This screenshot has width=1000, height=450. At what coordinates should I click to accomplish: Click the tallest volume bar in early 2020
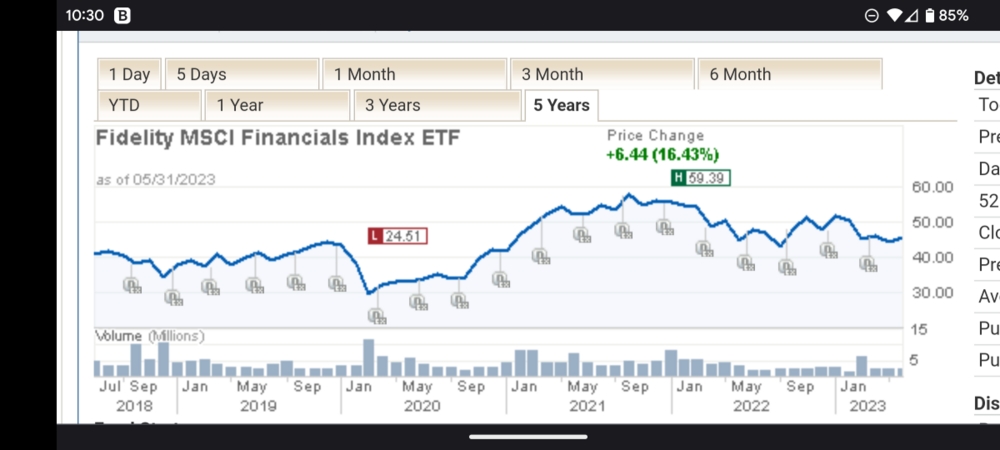click(368, 357)
